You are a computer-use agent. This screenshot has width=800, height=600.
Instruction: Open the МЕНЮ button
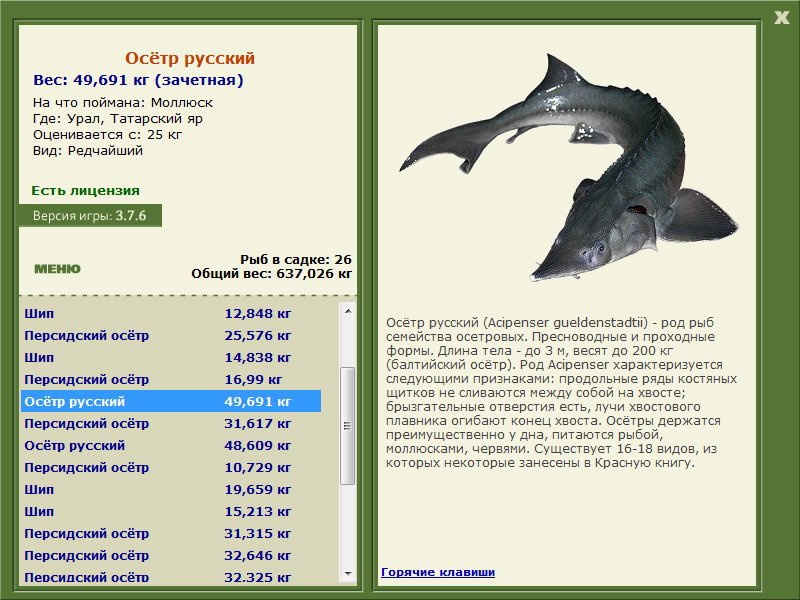pyautogui.click(x=57, y=269)
